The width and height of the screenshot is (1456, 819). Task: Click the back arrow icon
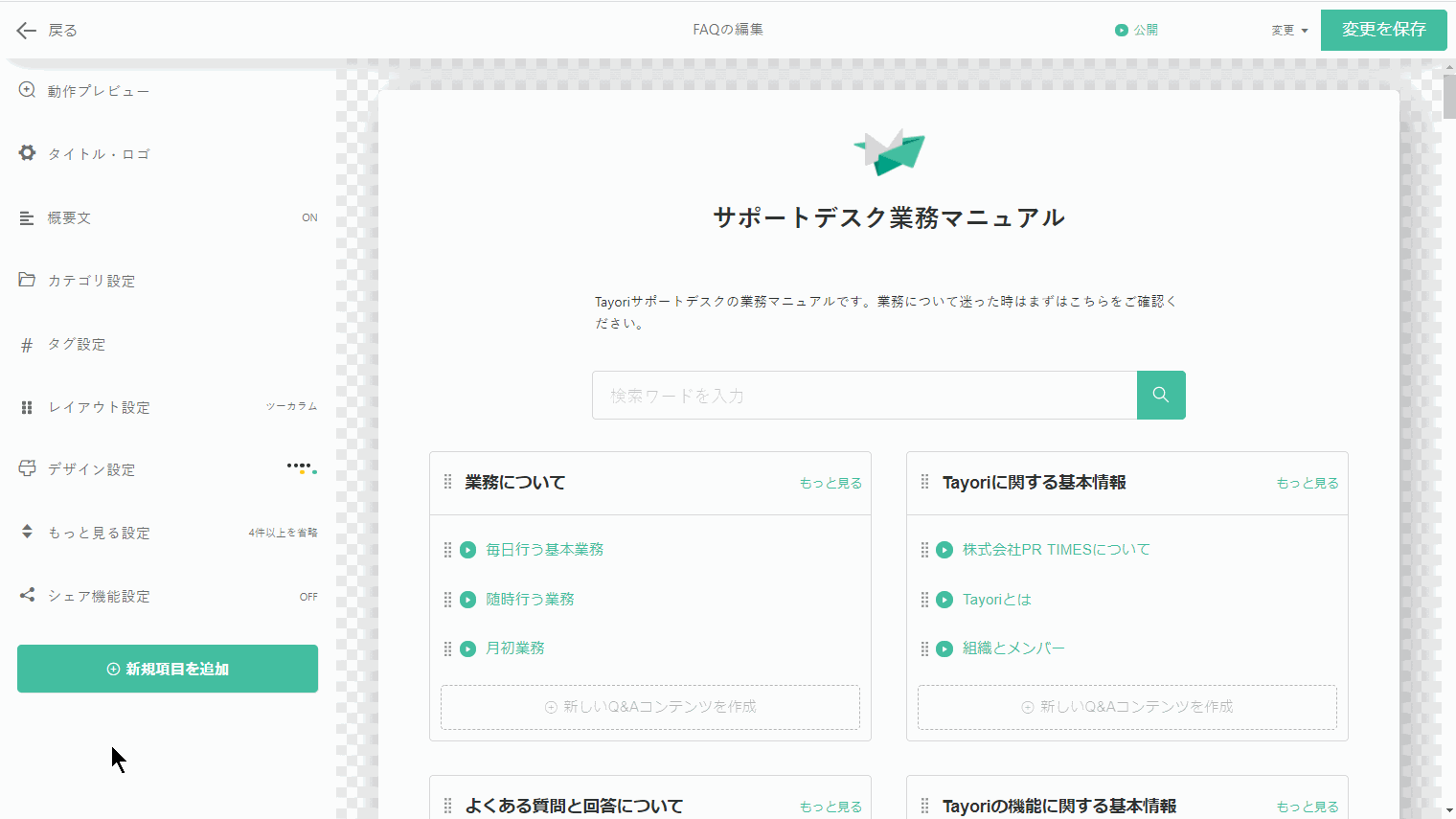pyautogui.click(x=26, y=31)
